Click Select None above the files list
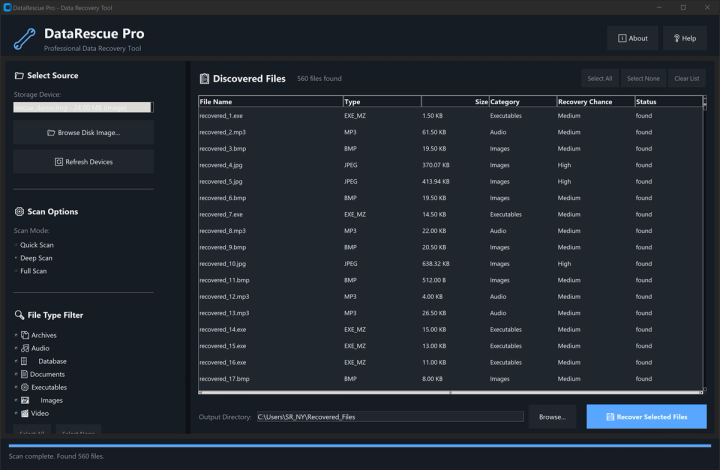The width and height of the screenshot is (720, 470). pos(643,78)
